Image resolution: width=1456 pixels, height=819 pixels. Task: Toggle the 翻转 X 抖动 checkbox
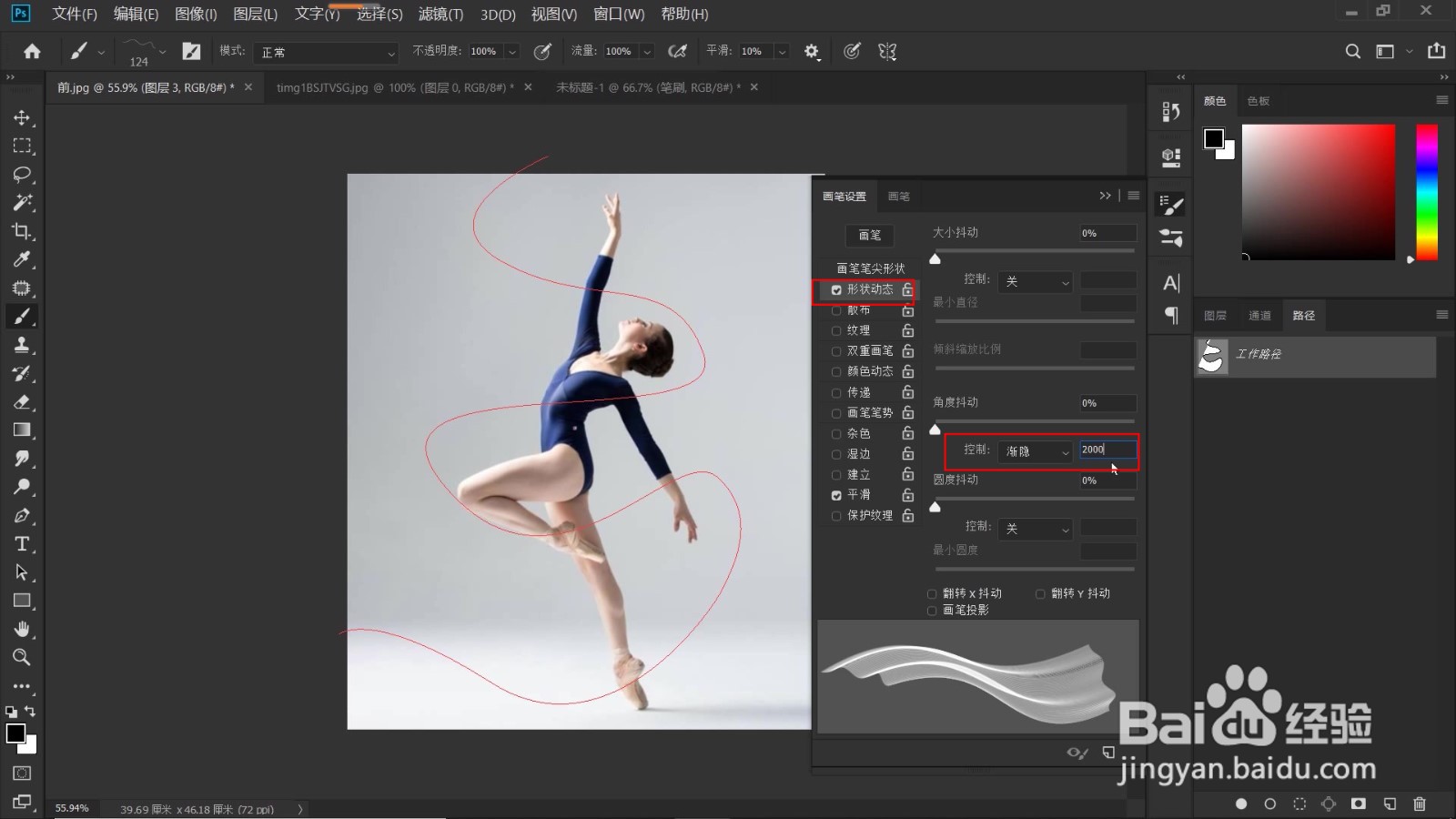point(932,593)
